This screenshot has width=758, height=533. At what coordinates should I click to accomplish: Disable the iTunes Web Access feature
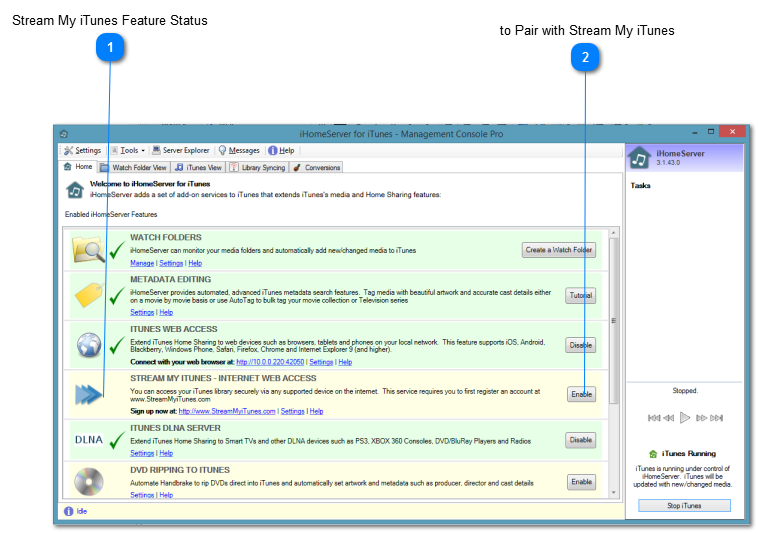pos(581,345)
